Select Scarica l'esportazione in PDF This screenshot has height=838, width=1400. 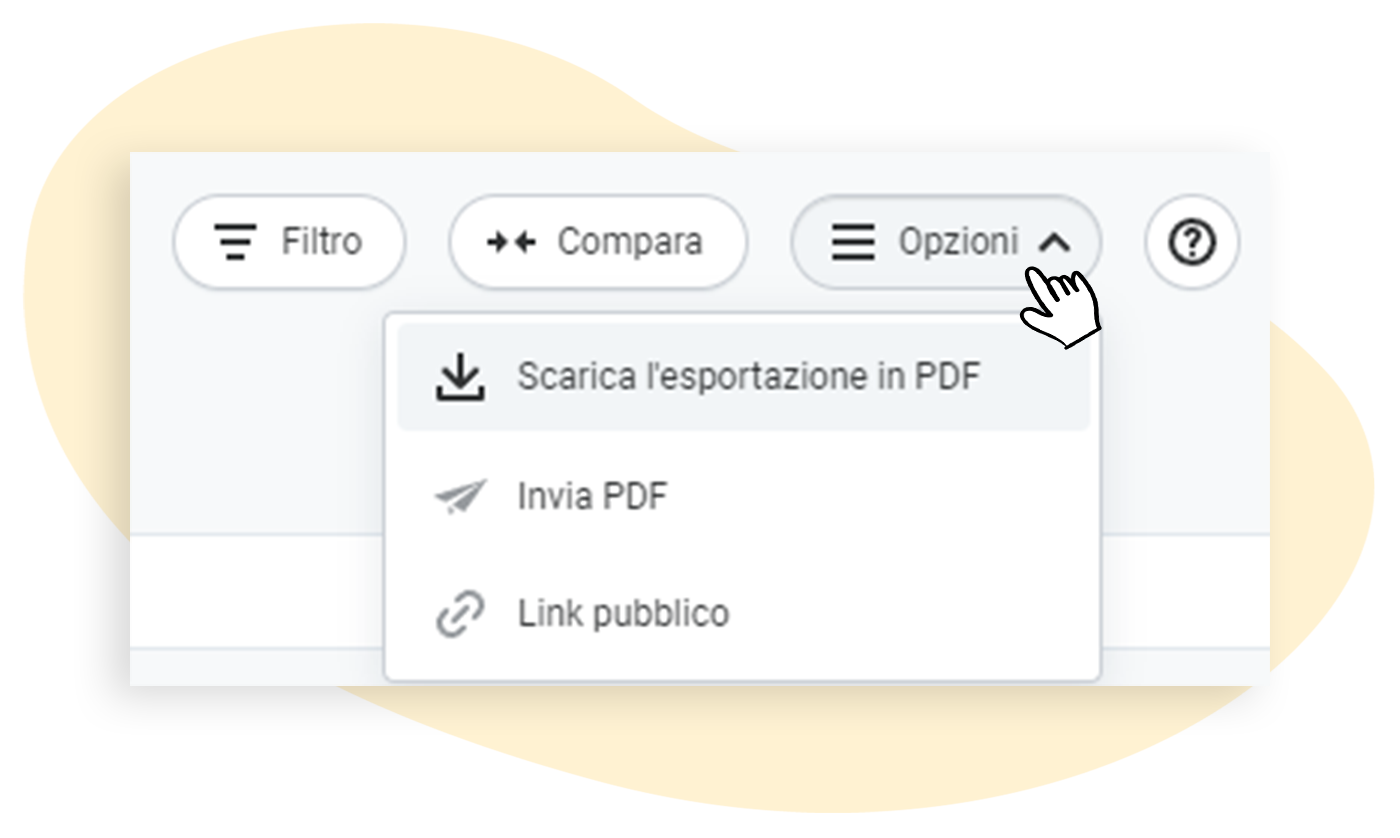pos(748,377)
